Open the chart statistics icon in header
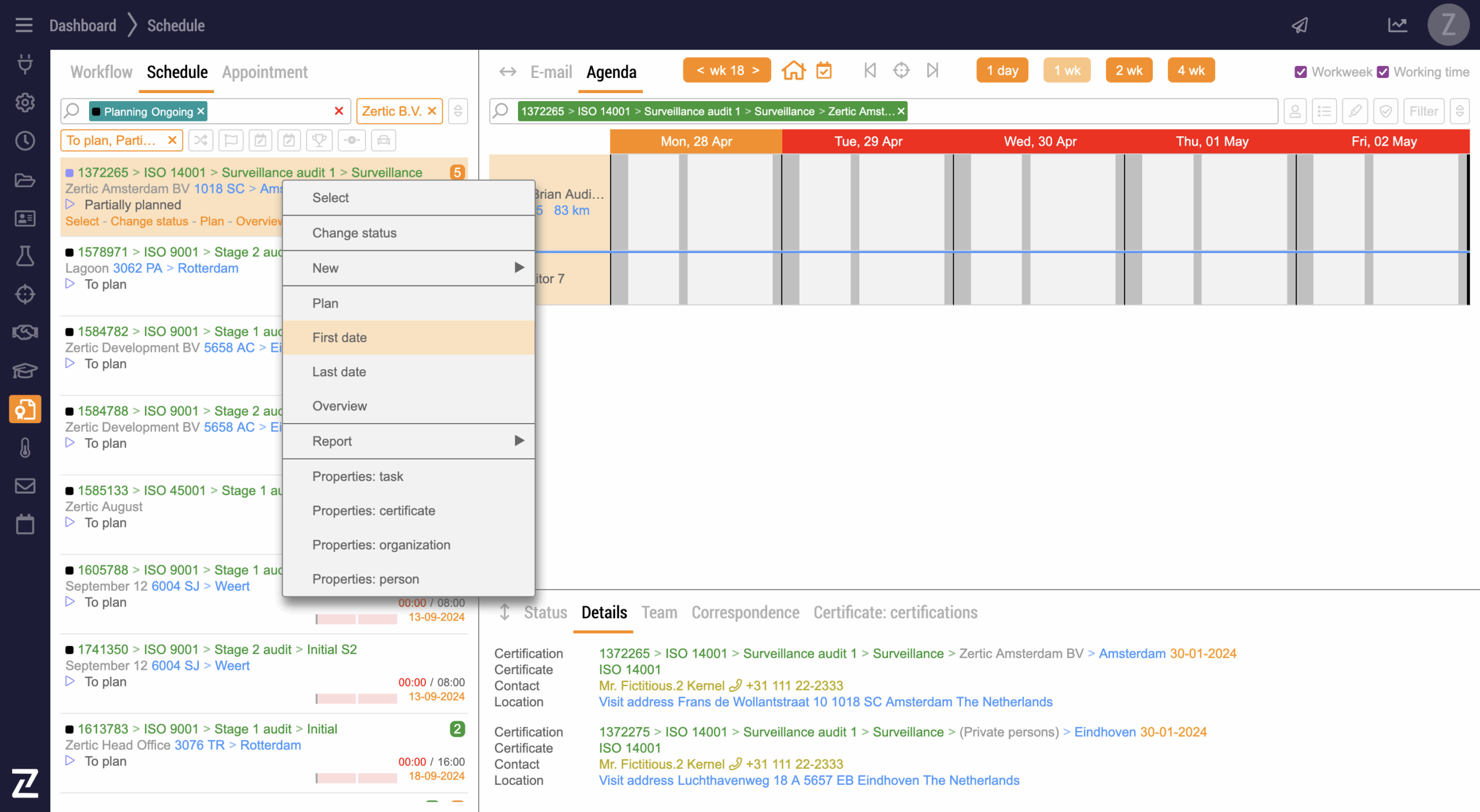Viewport: 1480px width, 812px height. tap(1397, 25)
